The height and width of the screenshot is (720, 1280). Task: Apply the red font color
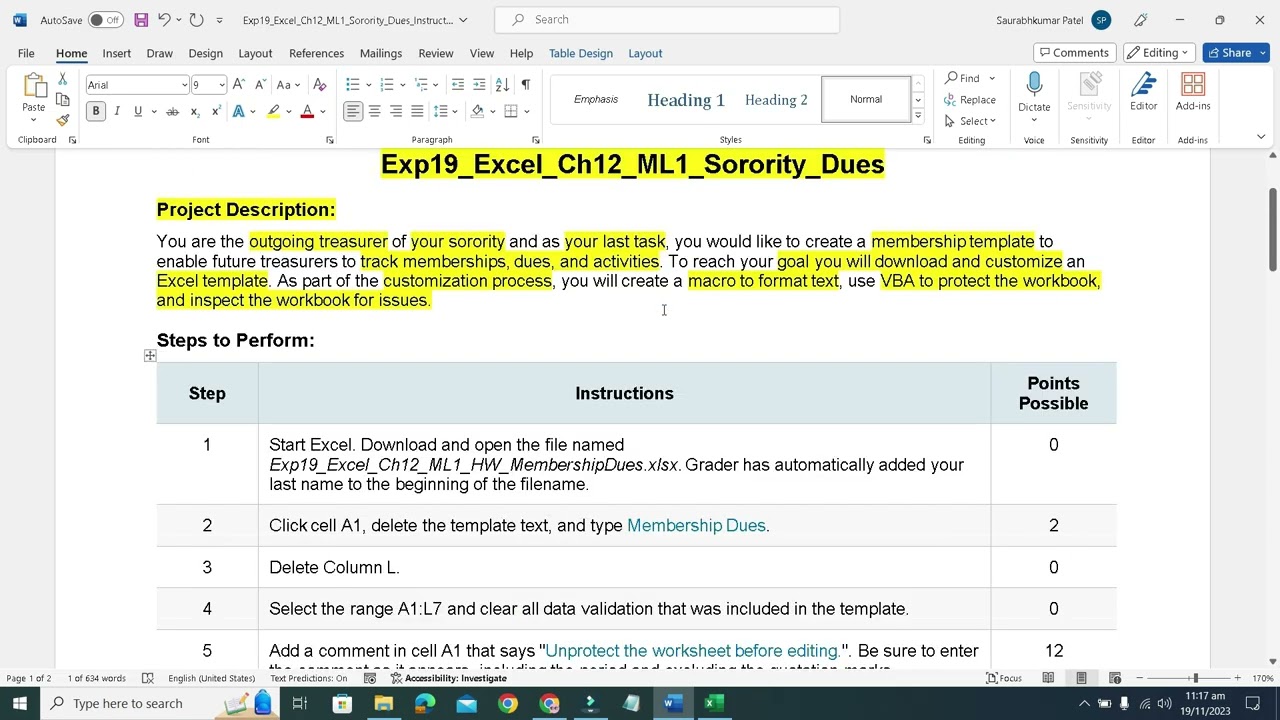coord(307,112)
